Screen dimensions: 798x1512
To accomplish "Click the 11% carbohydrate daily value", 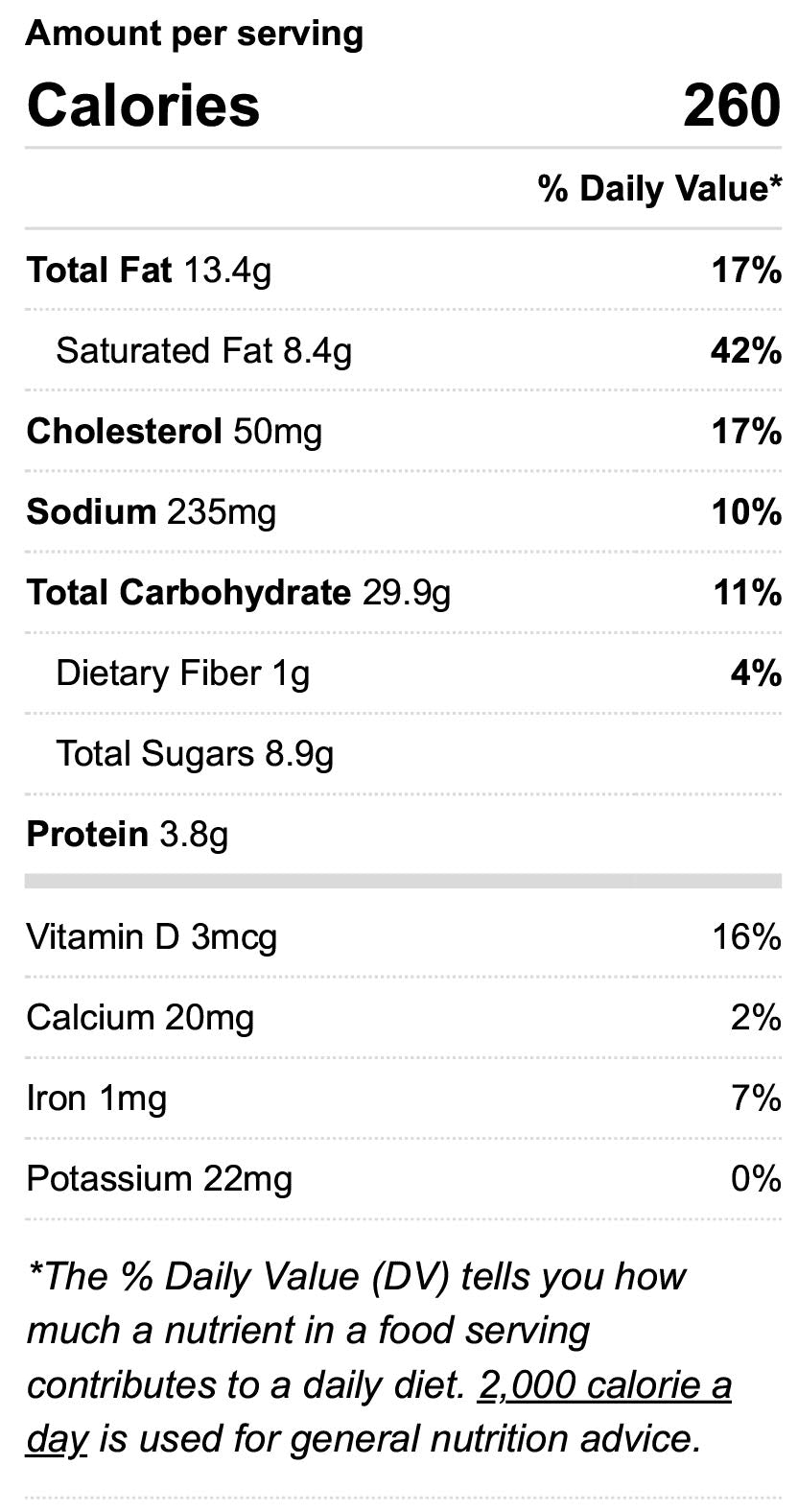I will click(747, 593).
